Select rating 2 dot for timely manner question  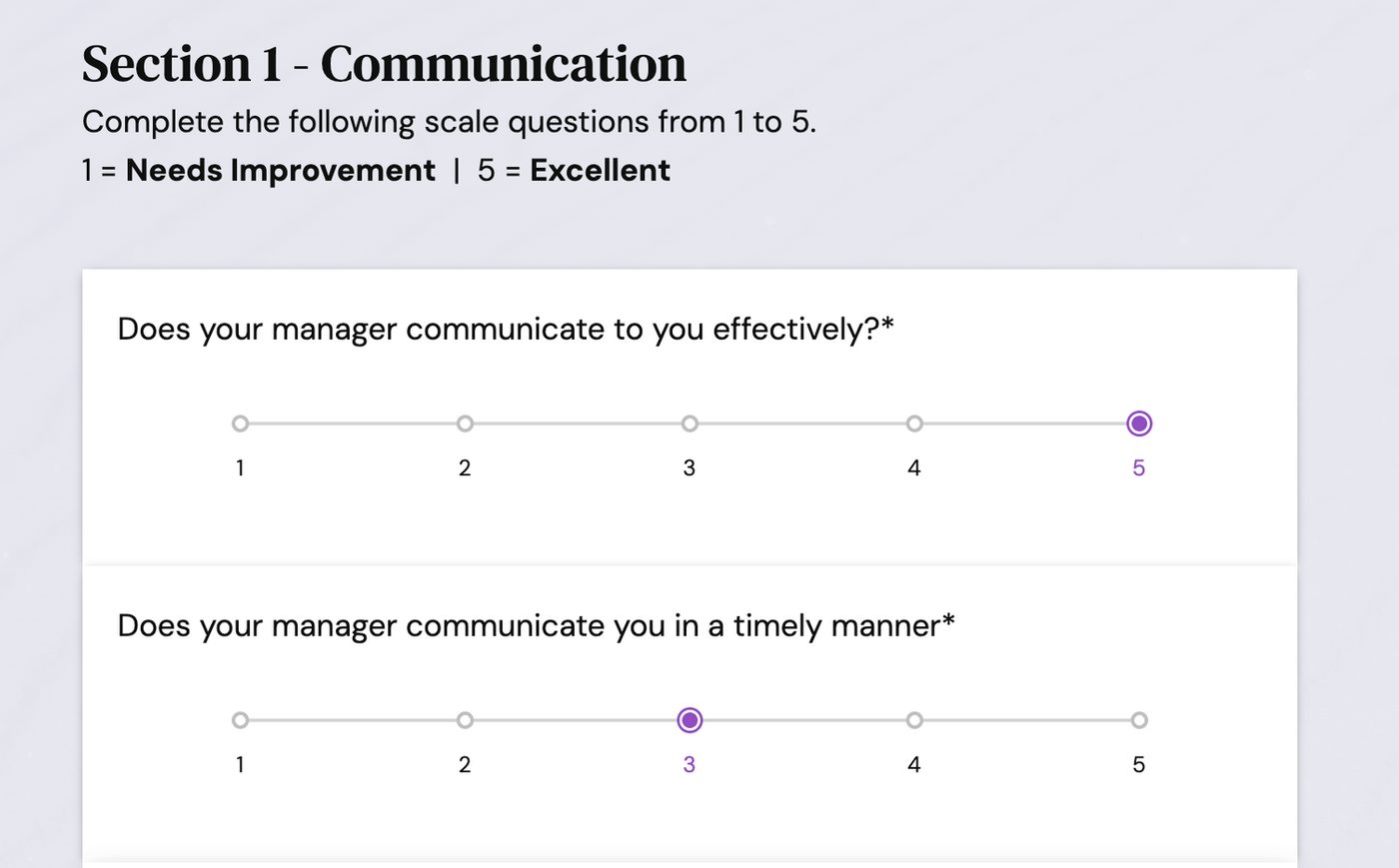465,720
